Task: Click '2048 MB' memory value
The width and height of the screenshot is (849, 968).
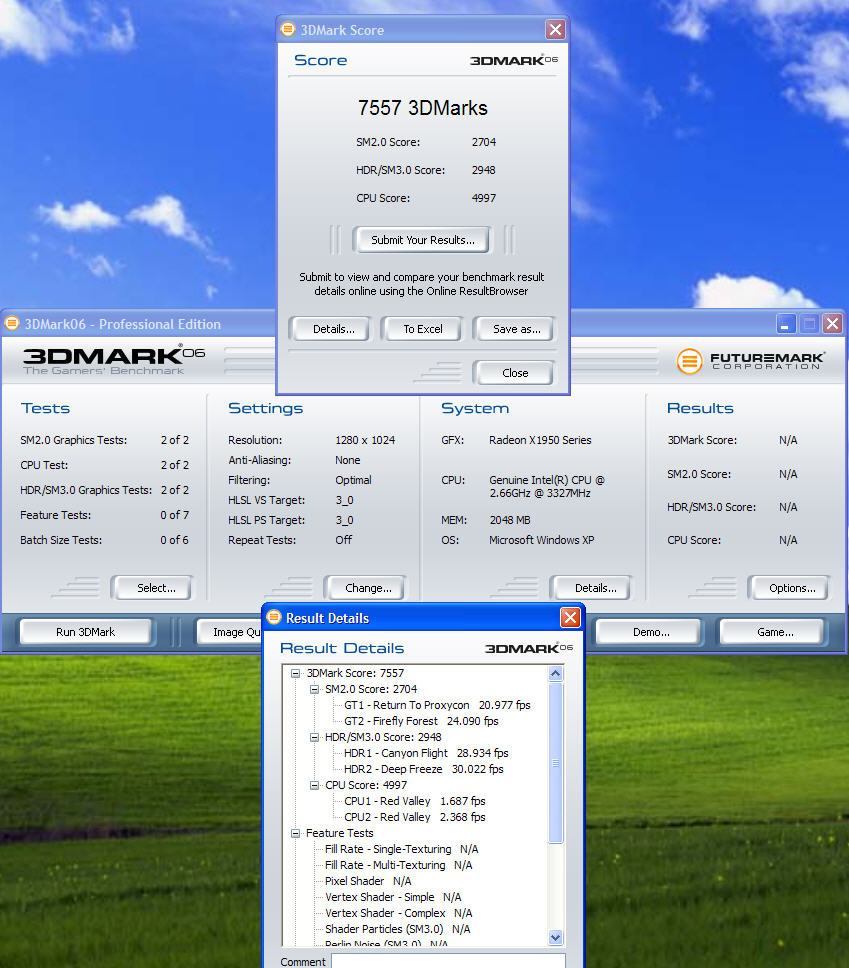Action: click(x=510, y=520)
